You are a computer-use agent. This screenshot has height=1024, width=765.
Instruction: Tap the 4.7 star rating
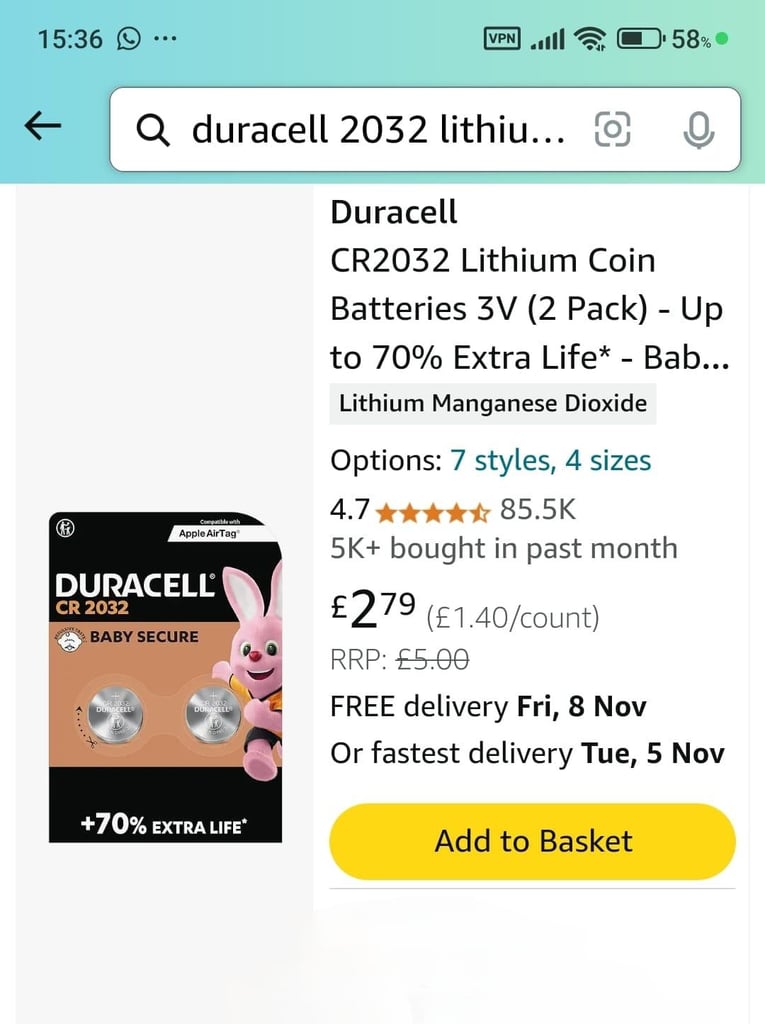(410, 510)
